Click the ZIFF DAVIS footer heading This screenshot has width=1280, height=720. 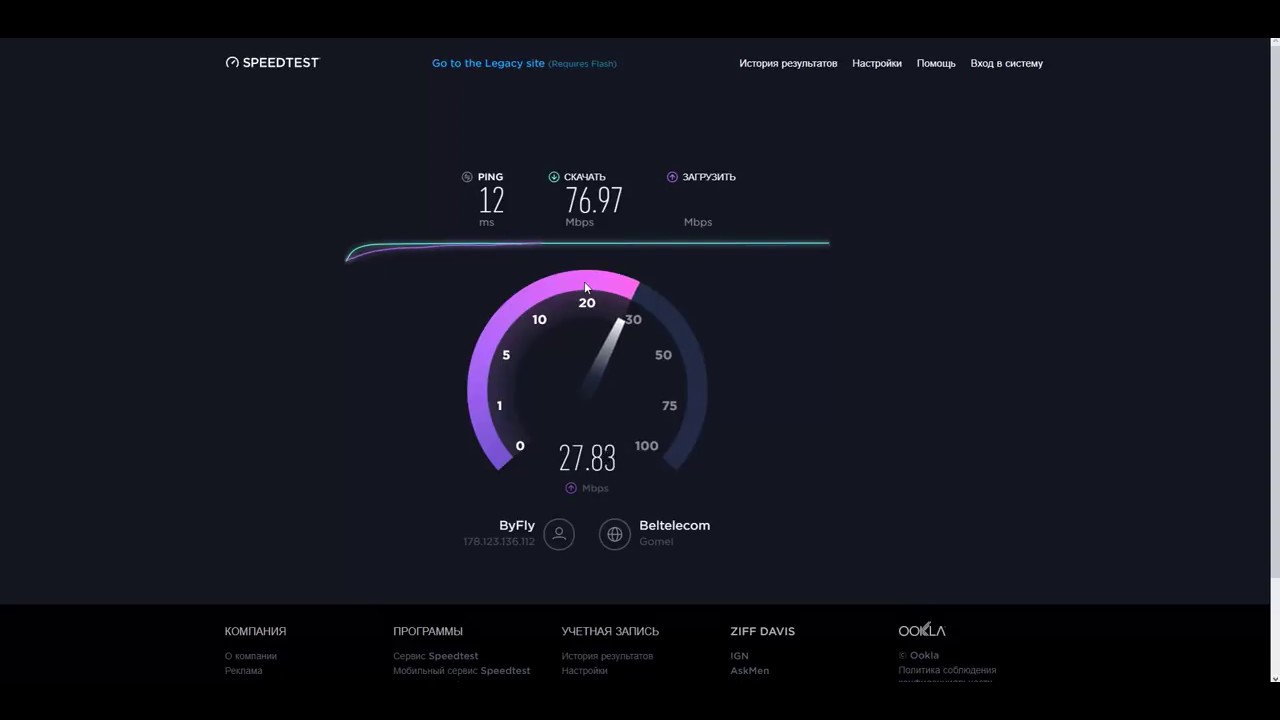point(763,631)
